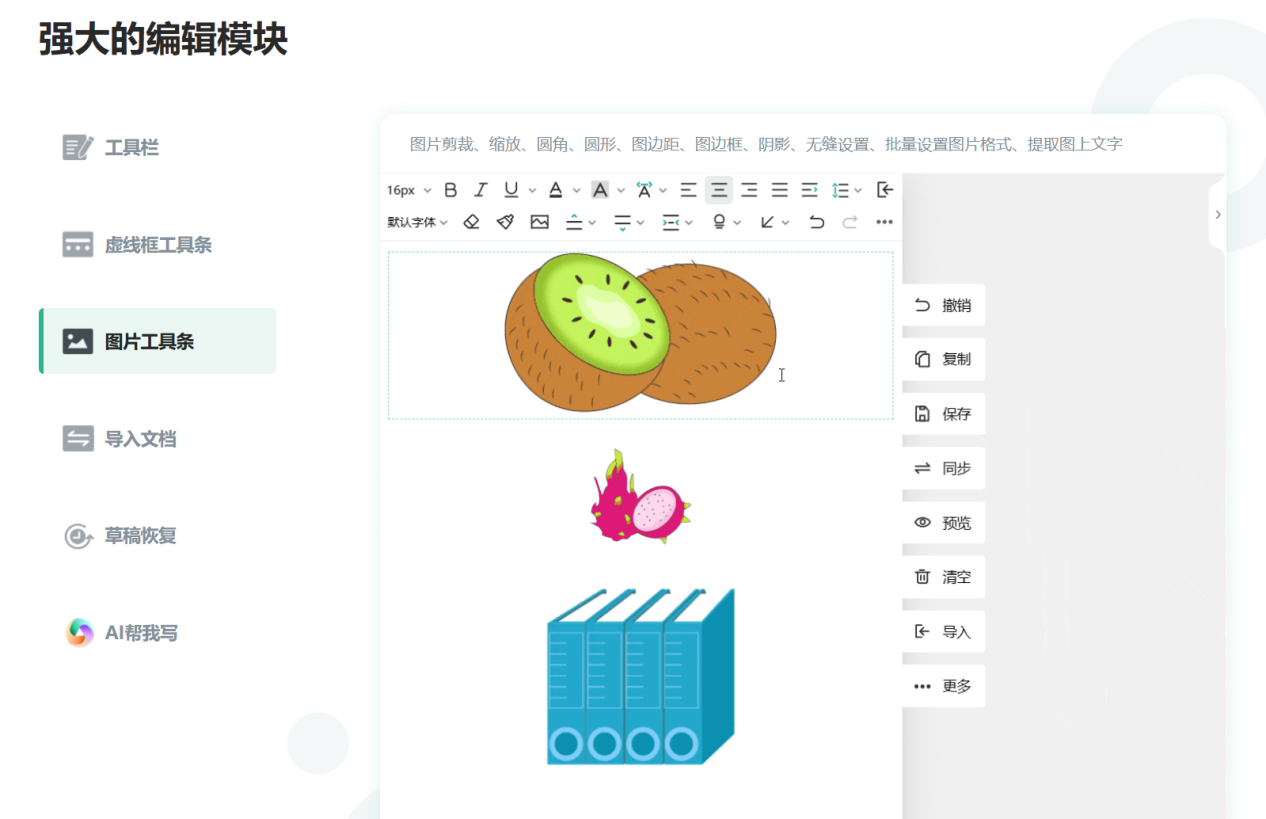Select the eraser clear-format tool
The width and height of the screenshot is (1266, 819).
[x=472, y=222]
